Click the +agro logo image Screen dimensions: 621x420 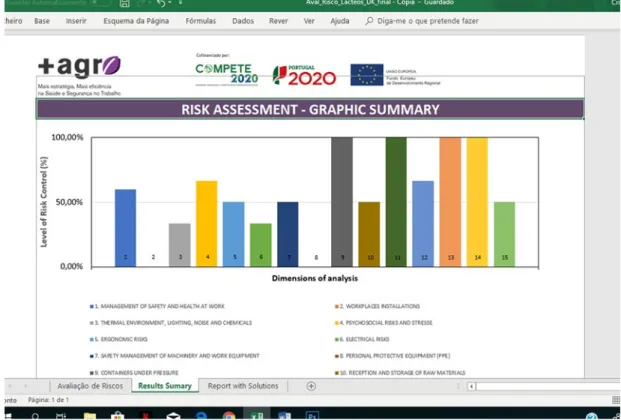(80, 67)
